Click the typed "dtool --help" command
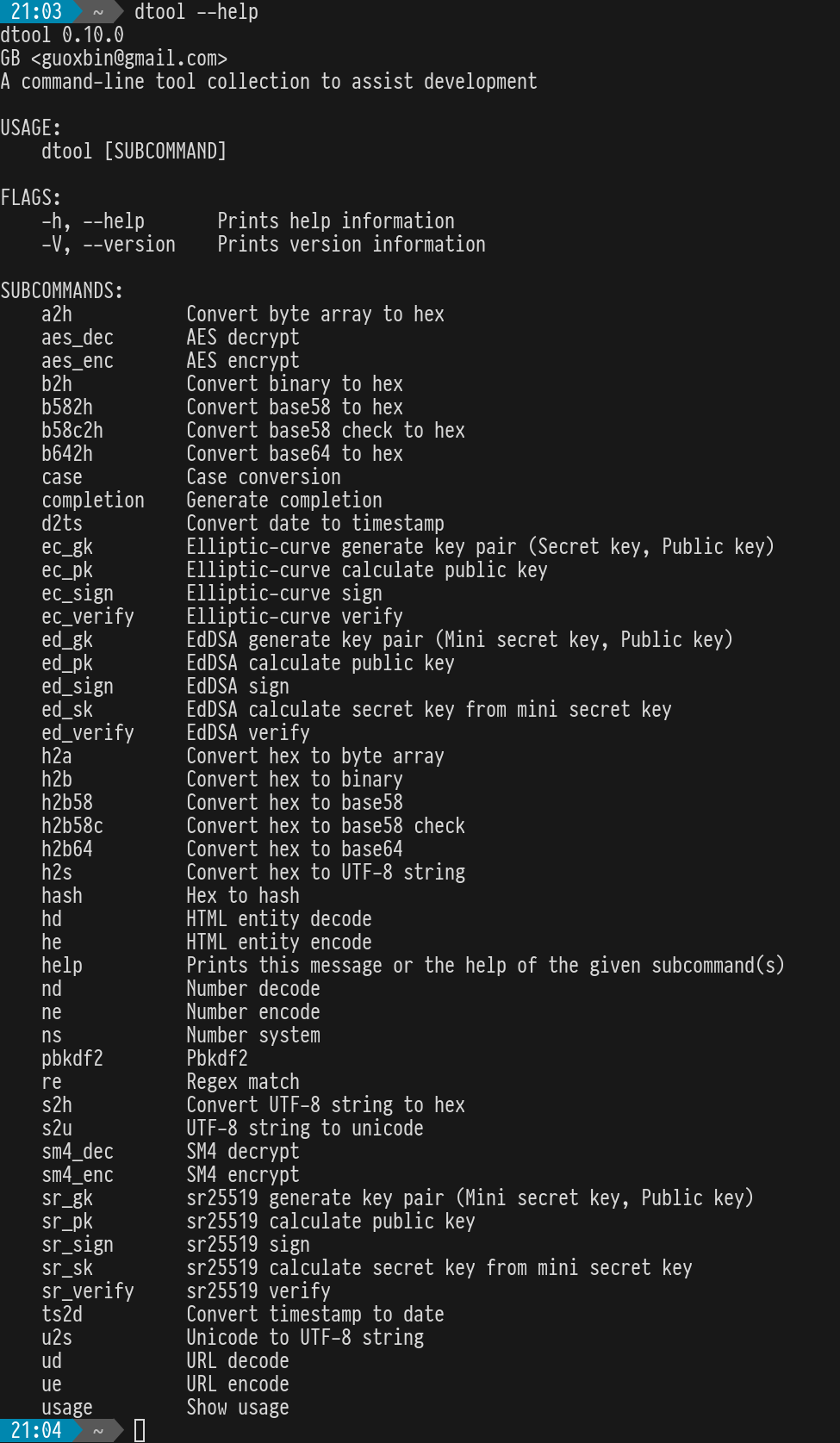The image size is (840, 1443). pyautogui.click(x=196, y=12)
